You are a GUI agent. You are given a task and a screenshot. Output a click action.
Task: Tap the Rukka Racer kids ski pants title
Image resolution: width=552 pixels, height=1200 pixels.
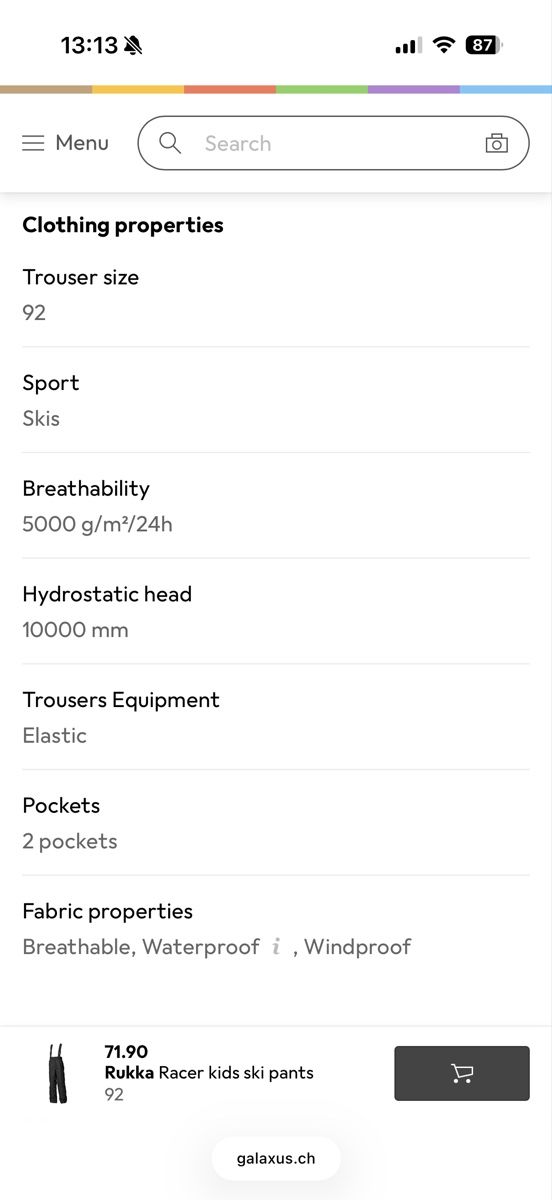[x=209, y=1073]
